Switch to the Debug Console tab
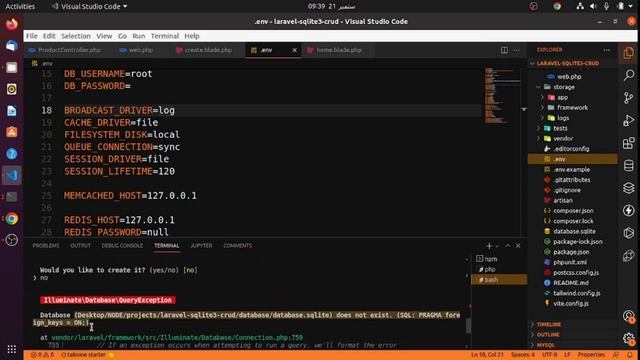640x360 pixels. click(x=122, y=246)
